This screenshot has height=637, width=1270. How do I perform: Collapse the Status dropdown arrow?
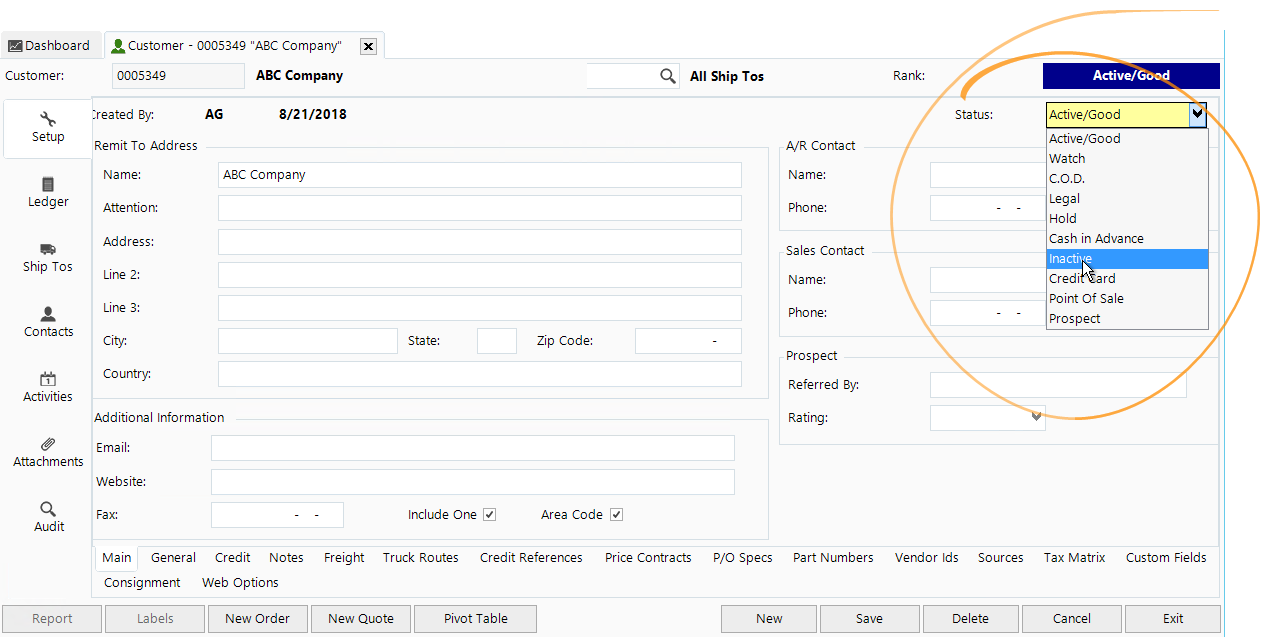tap(1197, 115)
